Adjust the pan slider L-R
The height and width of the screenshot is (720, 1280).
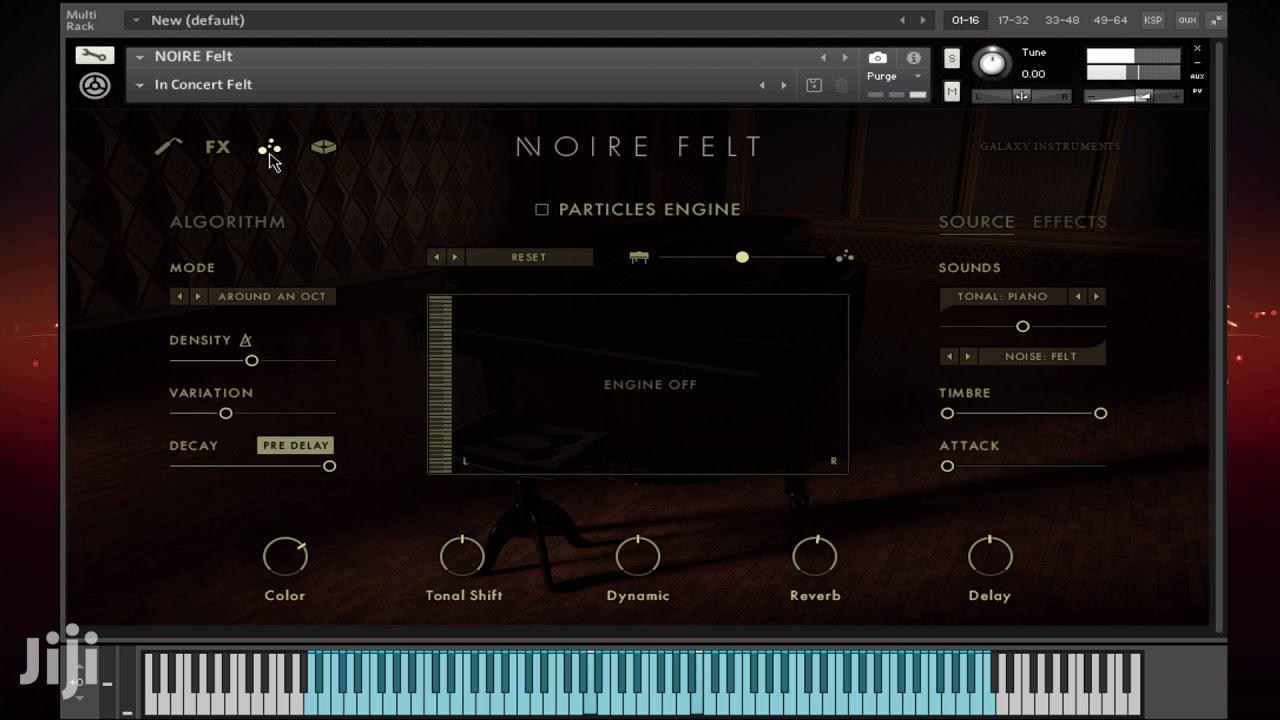[1022, 96]
